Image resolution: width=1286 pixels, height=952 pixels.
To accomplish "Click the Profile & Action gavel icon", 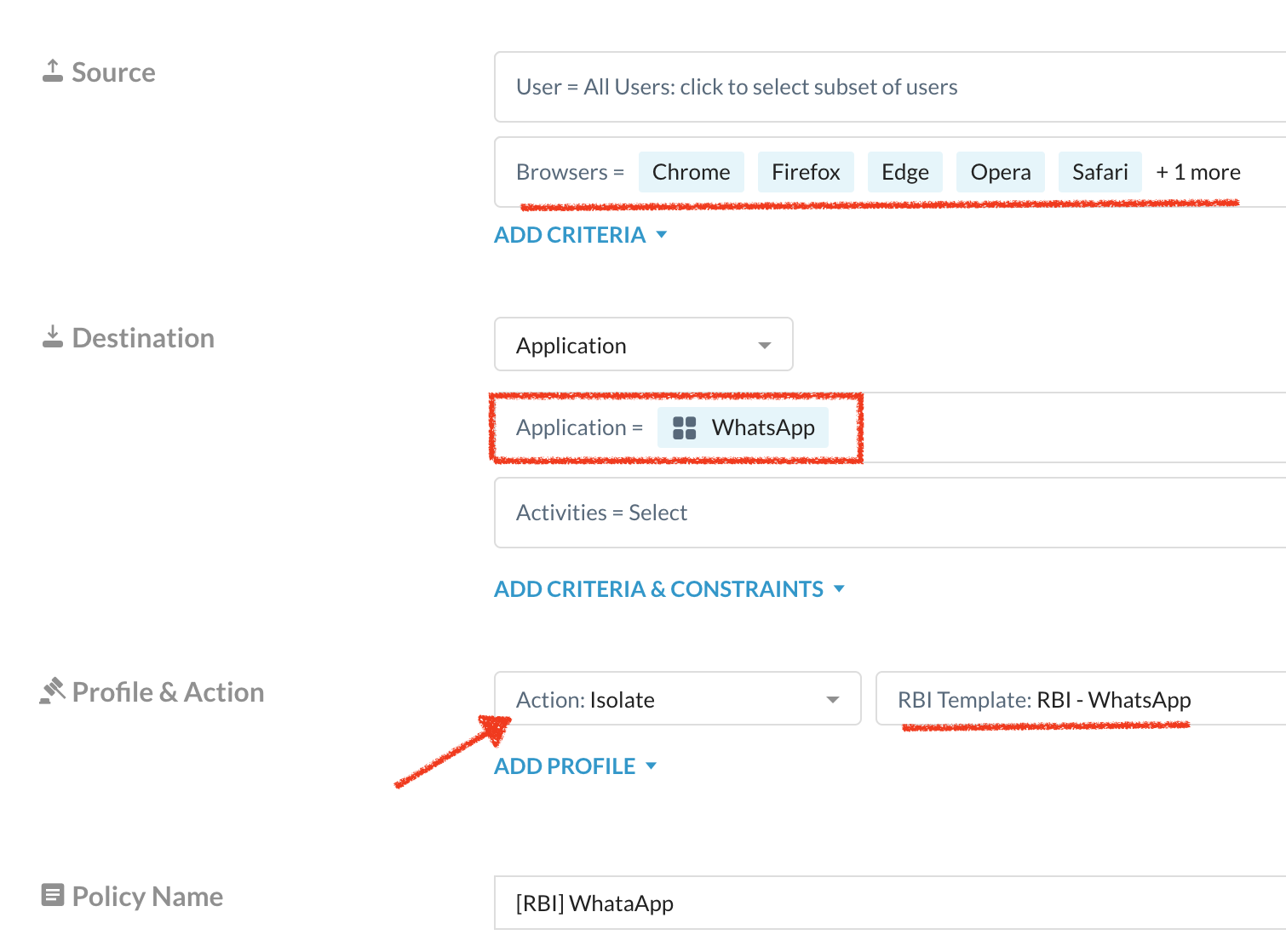I will (x=53, y=691).
